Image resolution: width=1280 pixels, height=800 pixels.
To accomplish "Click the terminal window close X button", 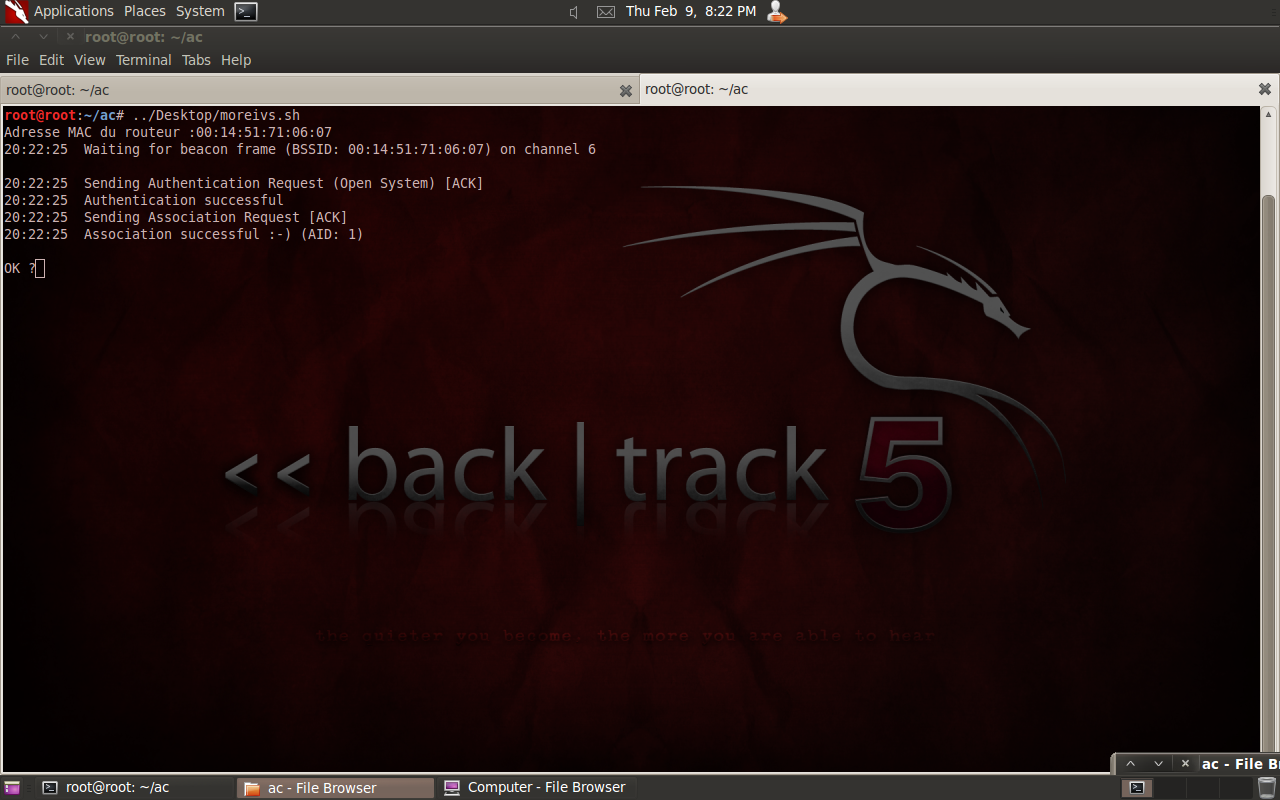I will coord(70,37).
